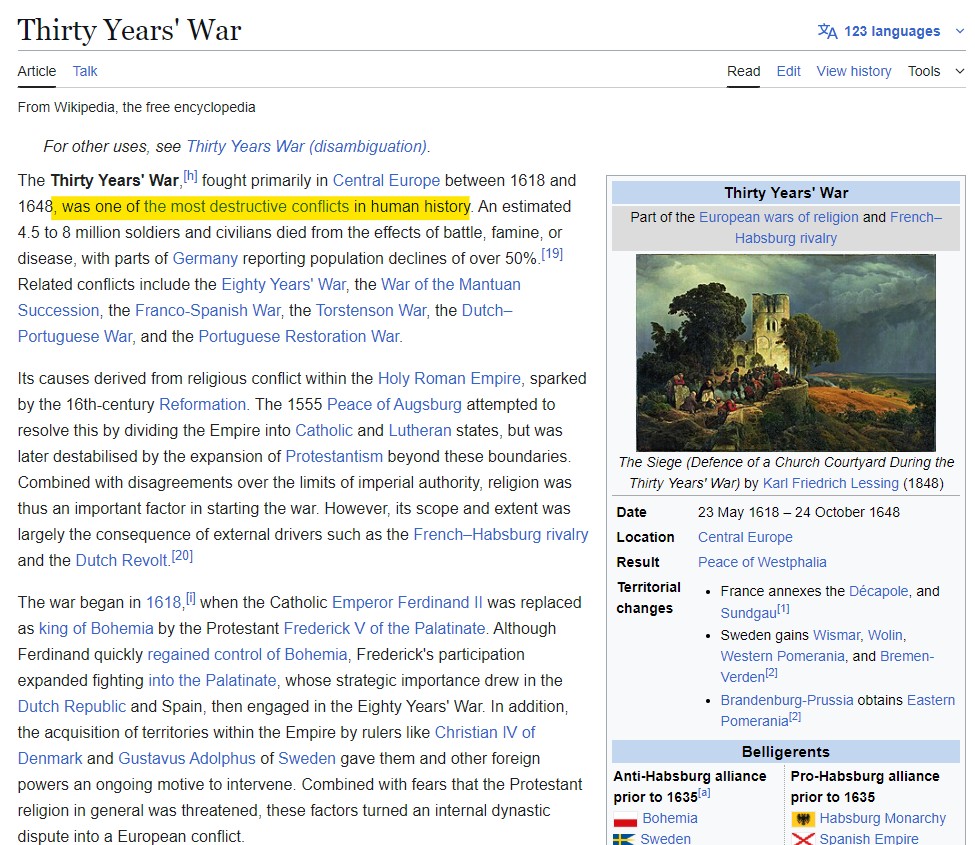Image resolution: width=975 pixels, height=845 pixels.
Task: Open 'the most destructive conflicts' link
Action: (x=246, y=206)
